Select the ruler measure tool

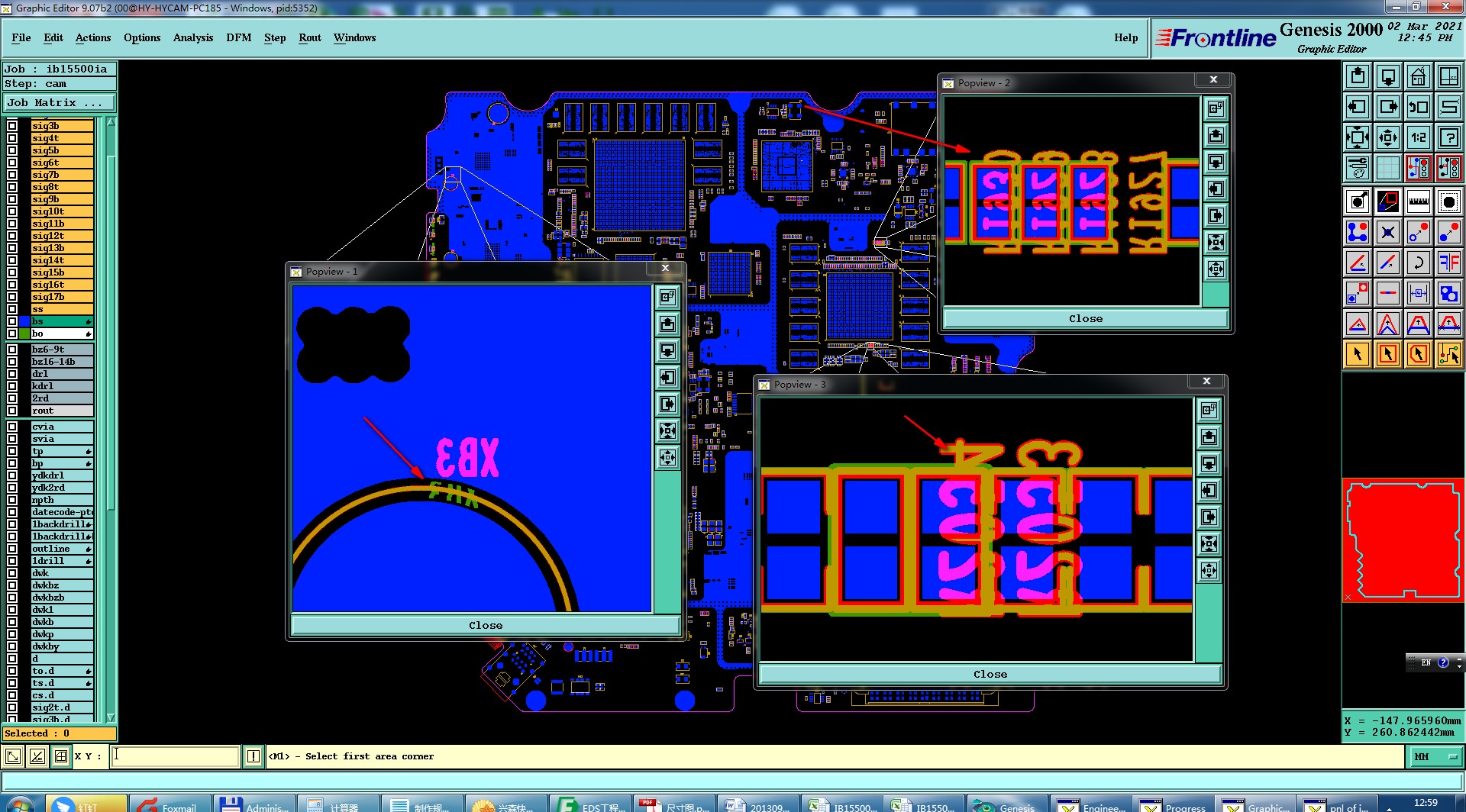pyautogui.click(x=1418, y=201)
